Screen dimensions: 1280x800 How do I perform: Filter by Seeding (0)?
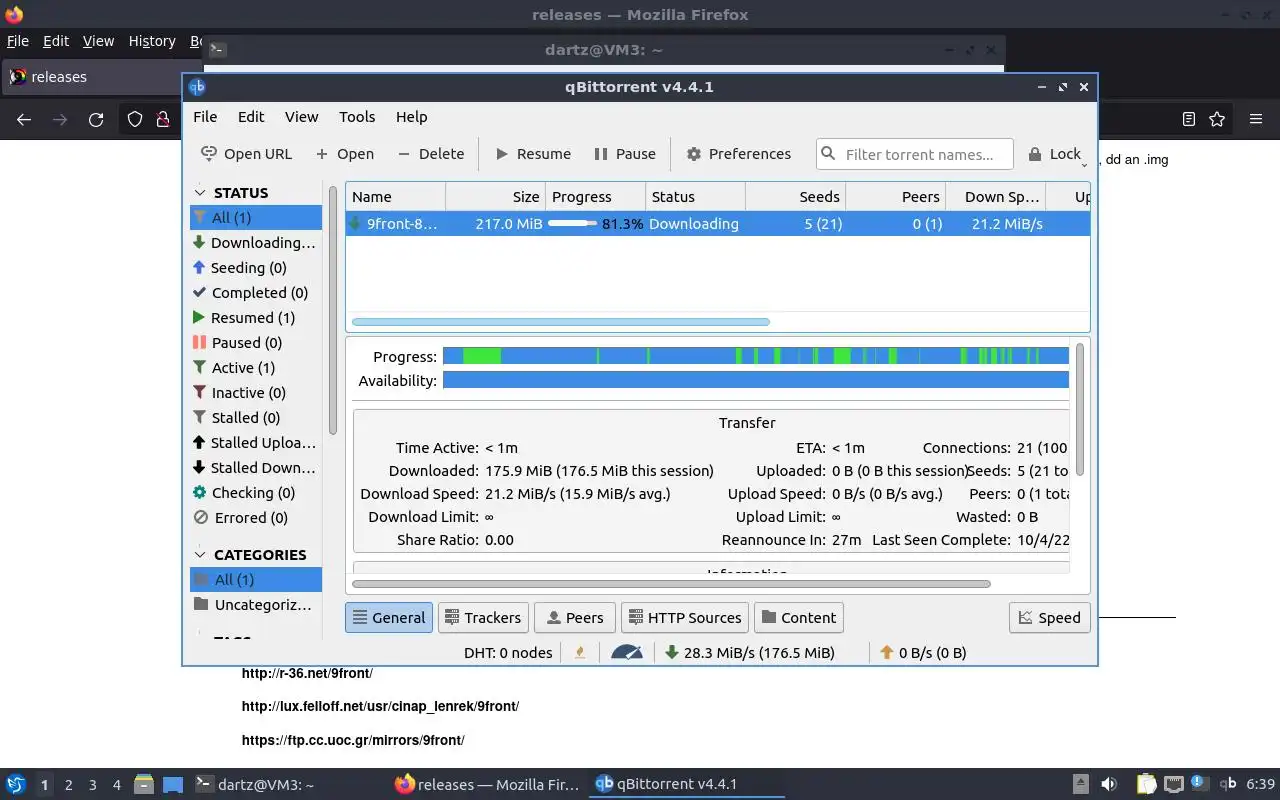pyautogui.click(x=256, y=267)
